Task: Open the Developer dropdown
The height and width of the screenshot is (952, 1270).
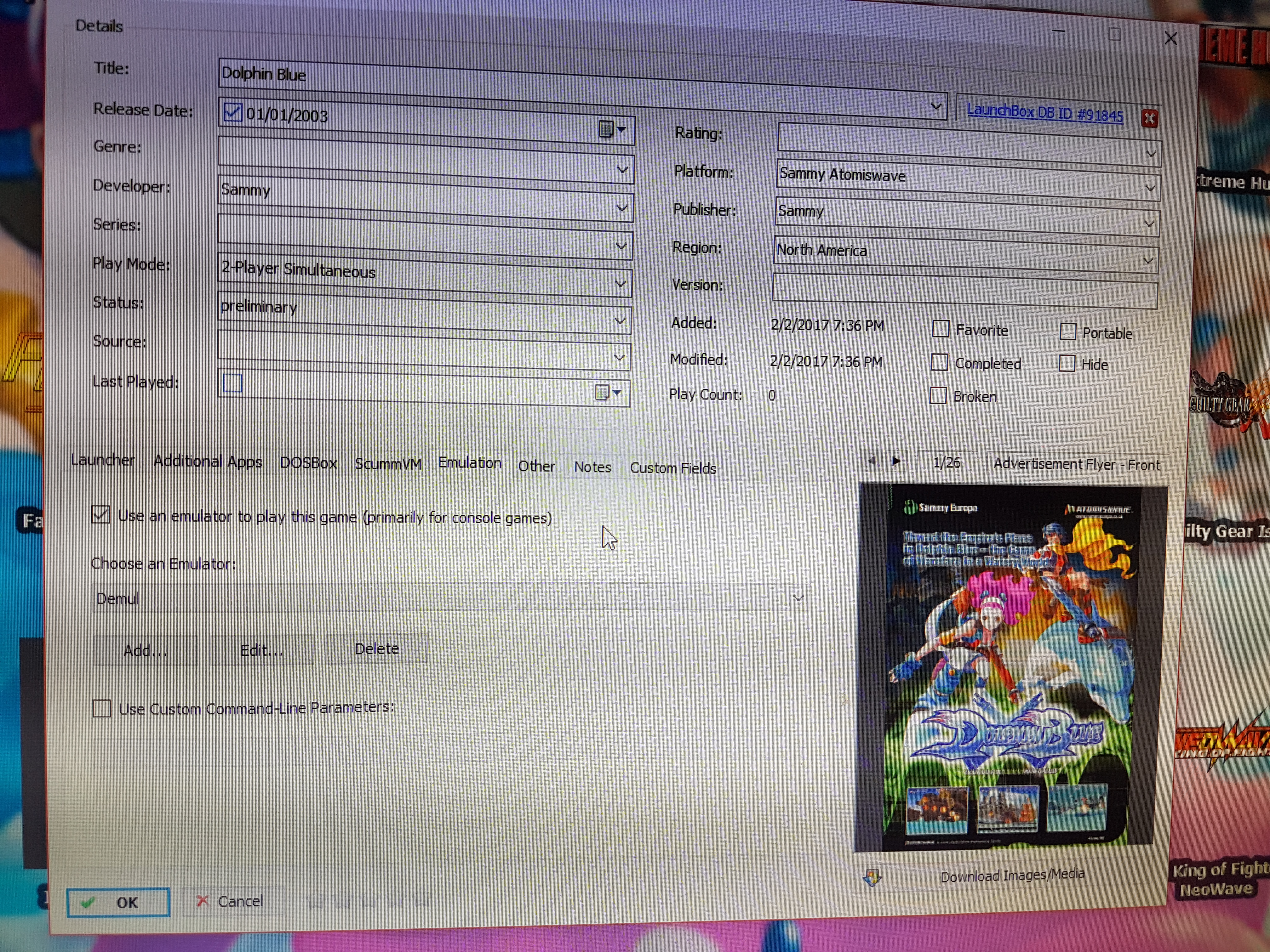Action: (622, 208)
